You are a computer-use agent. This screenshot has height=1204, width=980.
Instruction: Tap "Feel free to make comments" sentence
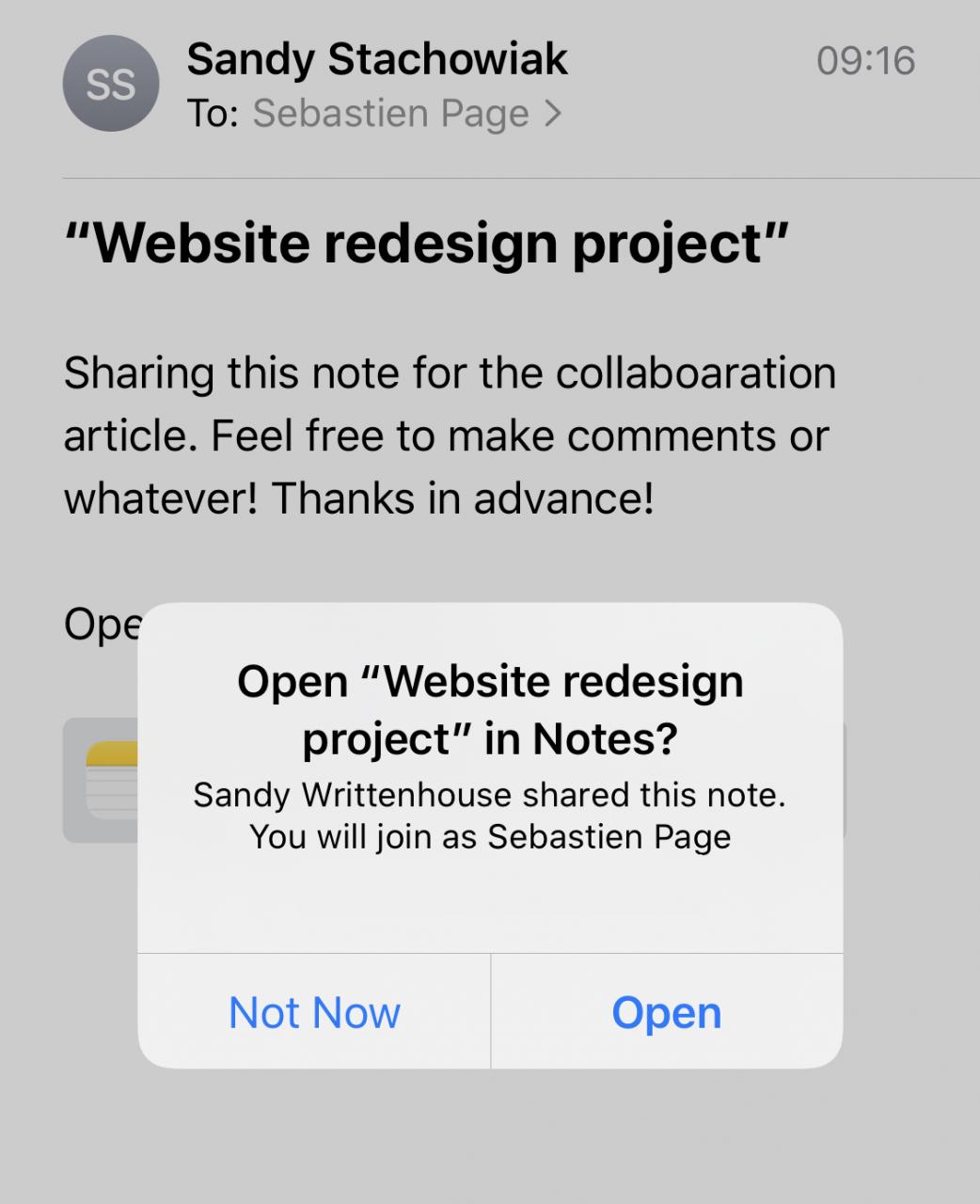(519, 436)
